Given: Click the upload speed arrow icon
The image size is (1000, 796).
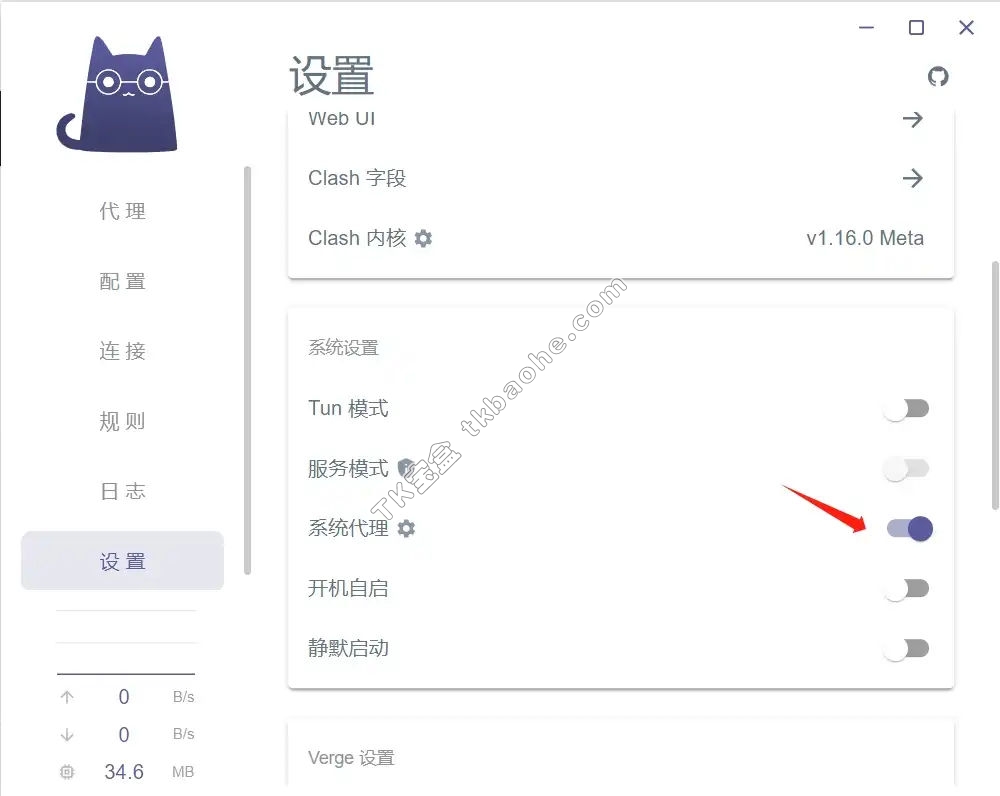Looking at the screenshot, I should (x=67, y=697).
